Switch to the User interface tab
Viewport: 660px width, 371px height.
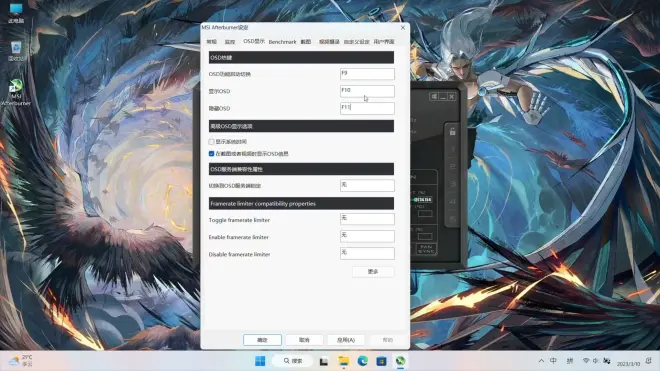pyautogui.click(x=384, y=42)
